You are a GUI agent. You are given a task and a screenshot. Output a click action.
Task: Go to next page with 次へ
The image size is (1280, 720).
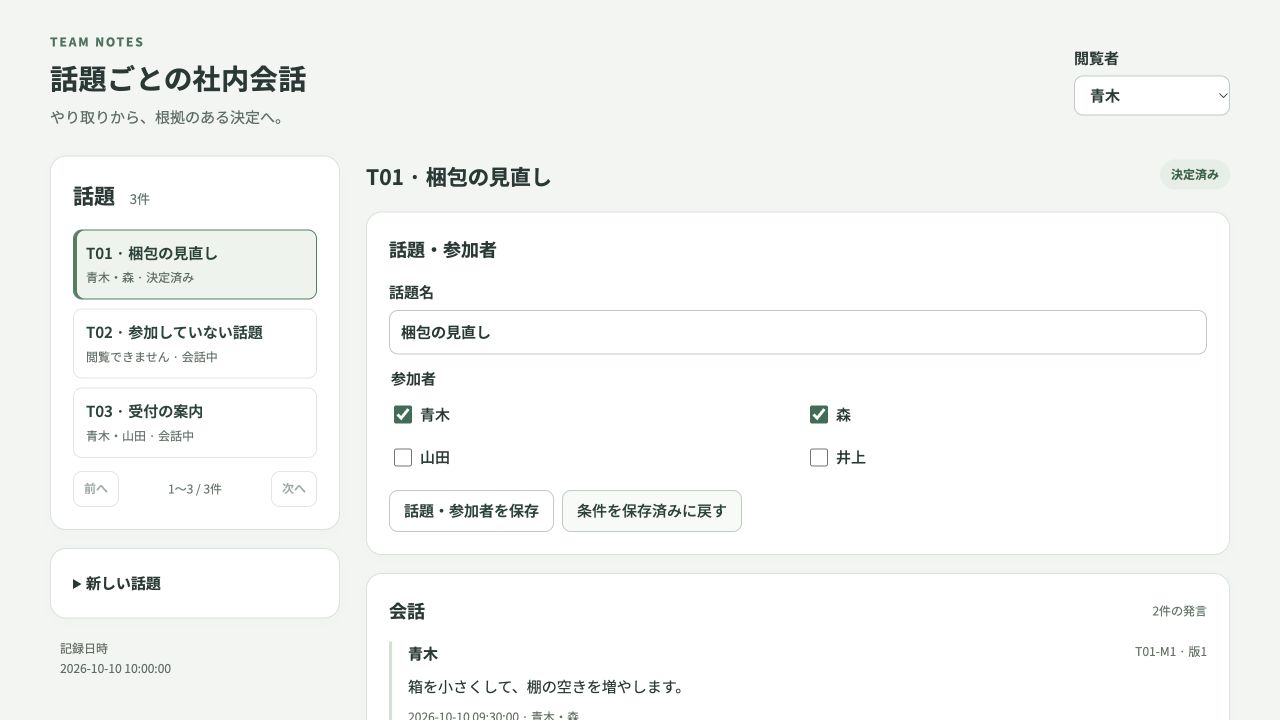(294, 489)
